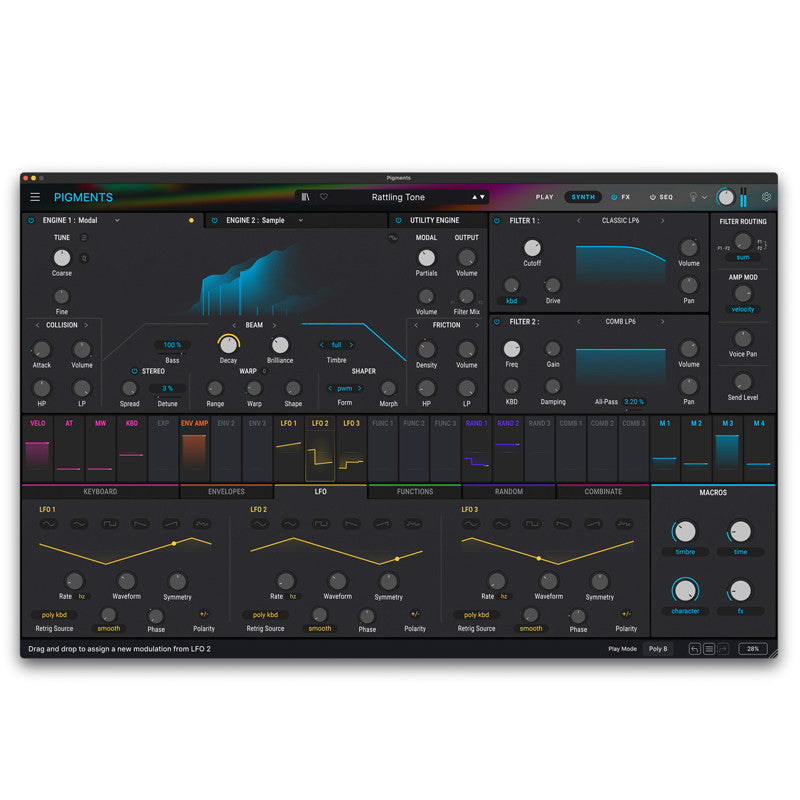This screenshot has height=800, width=800.
Task: Expand dropdown arrow next to lightbulb
Action: [704, 197]
